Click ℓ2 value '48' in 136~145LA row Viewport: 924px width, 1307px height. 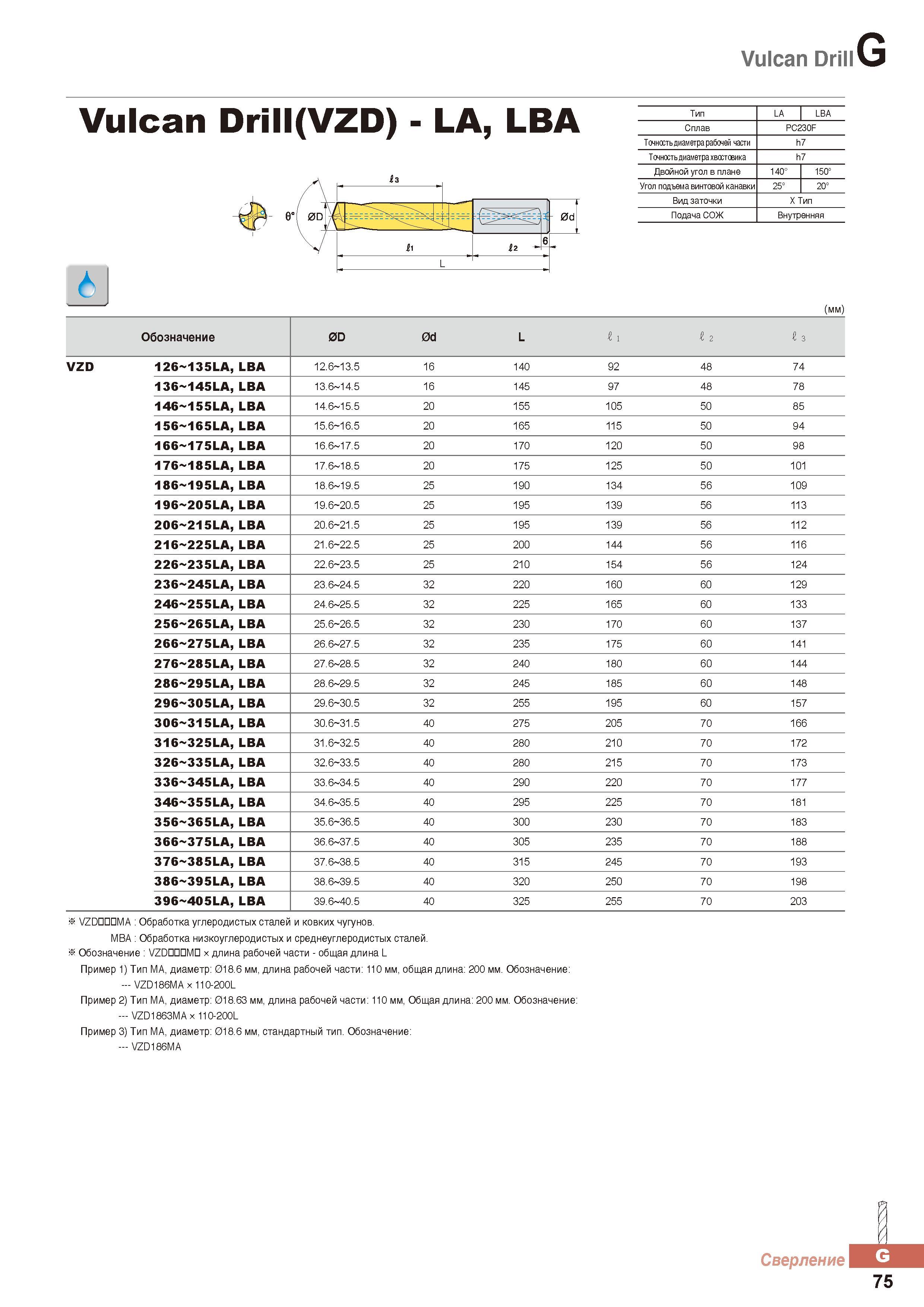coord(706,386)
